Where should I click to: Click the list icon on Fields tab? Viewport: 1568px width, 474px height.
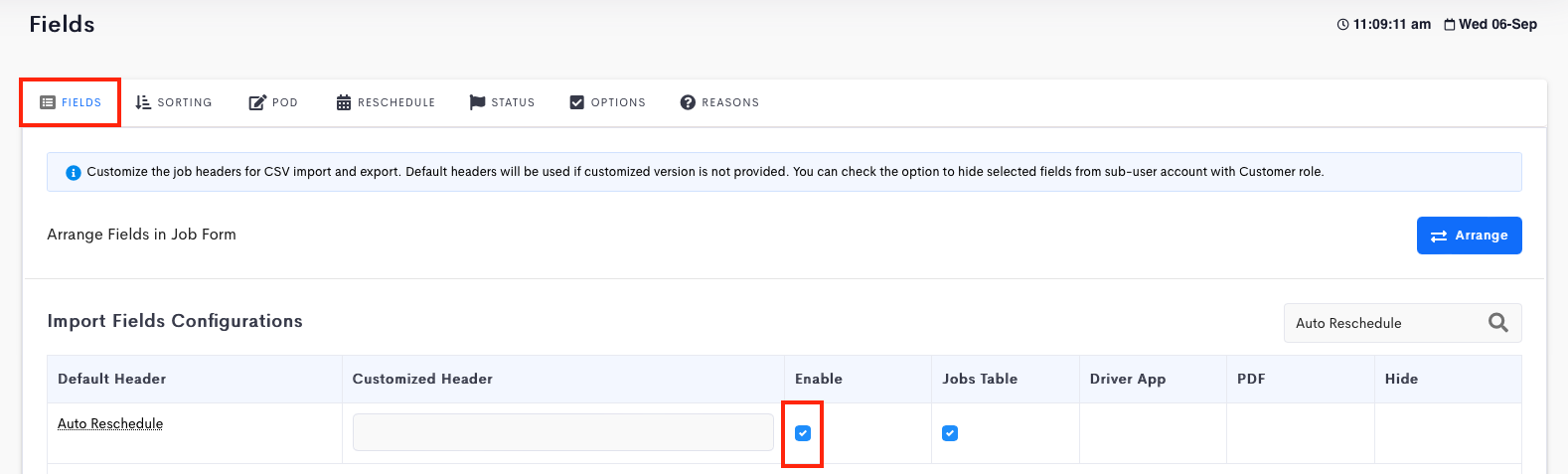[x=47, y=102]
